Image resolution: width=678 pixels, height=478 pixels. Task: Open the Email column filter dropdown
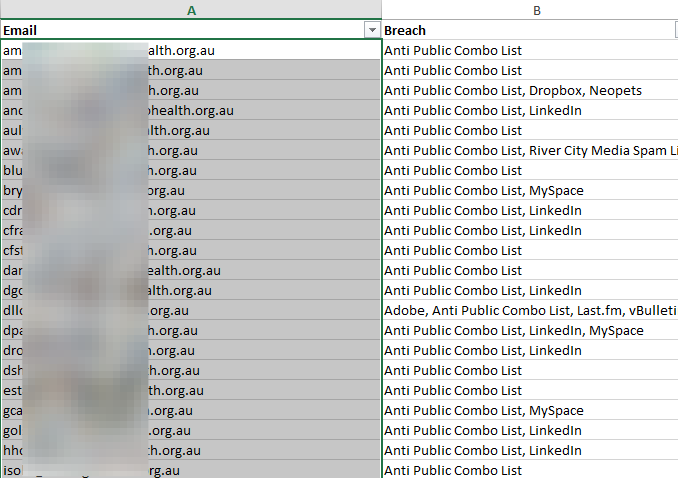click(372, 30)
